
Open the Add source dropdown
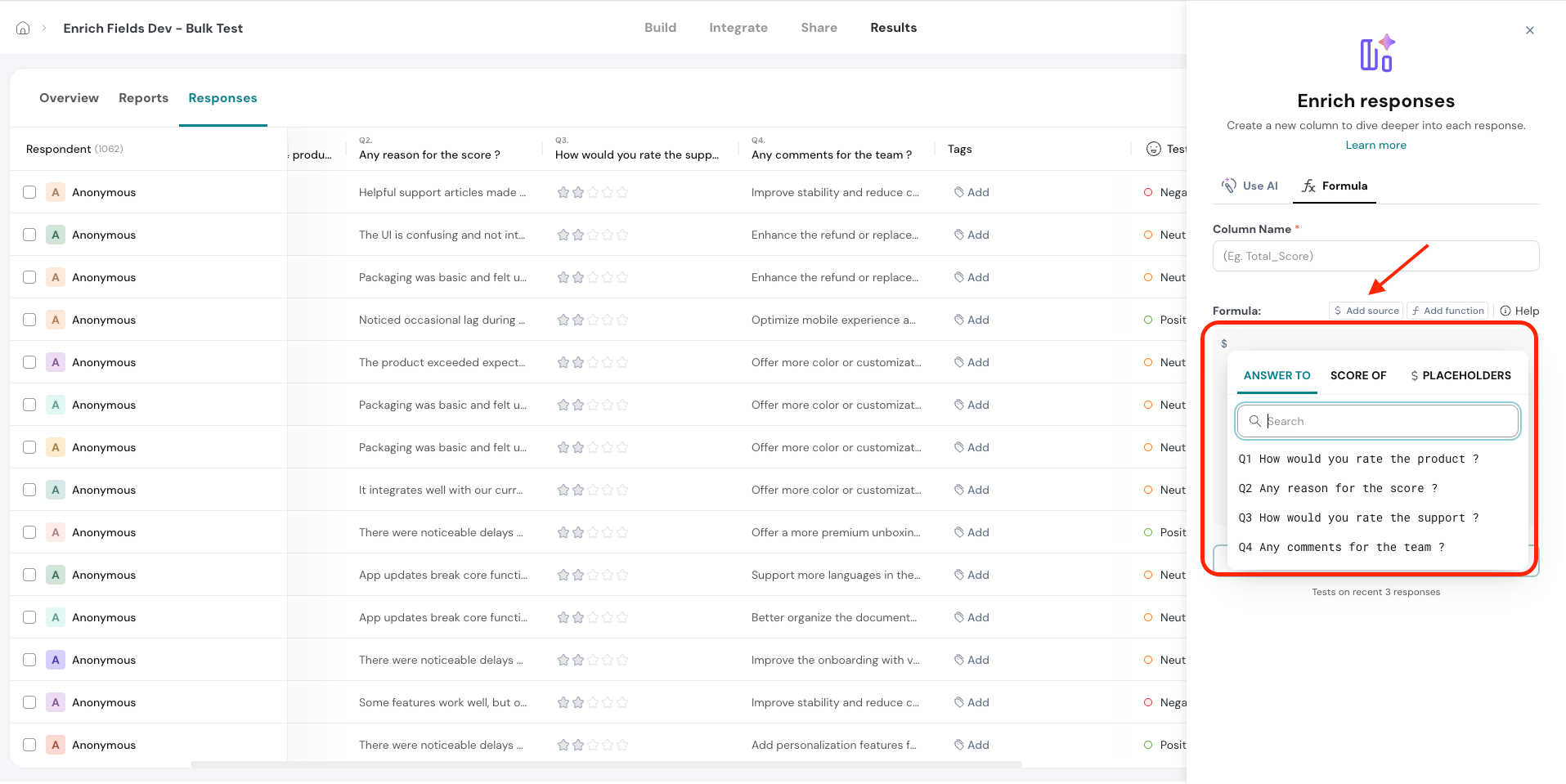(x=1366, y=311)
